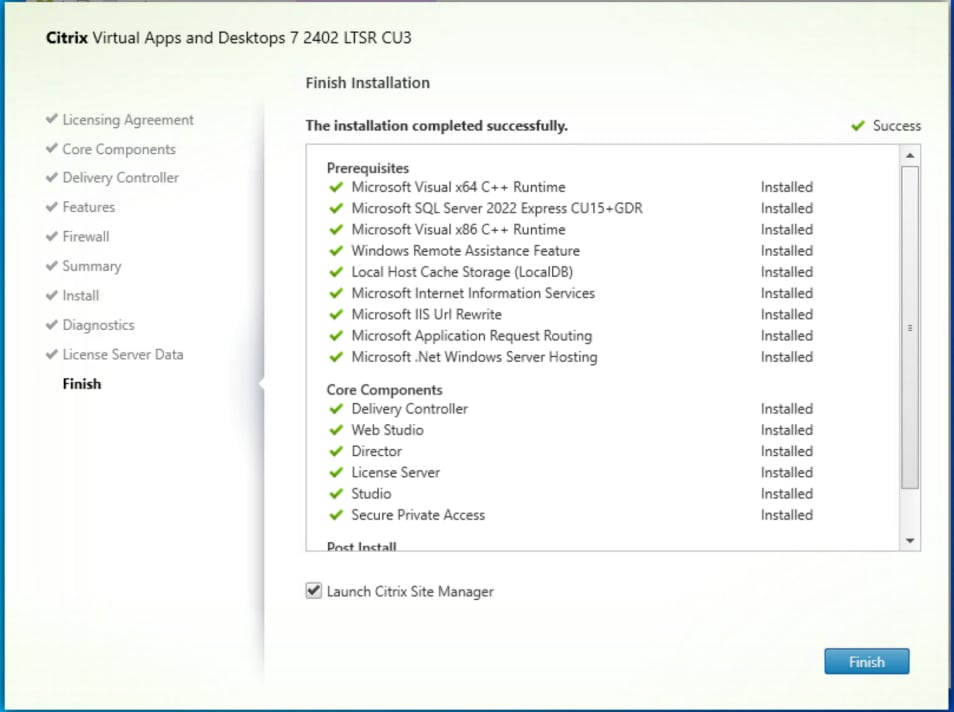Click check icon beside Director

(336, 452)
